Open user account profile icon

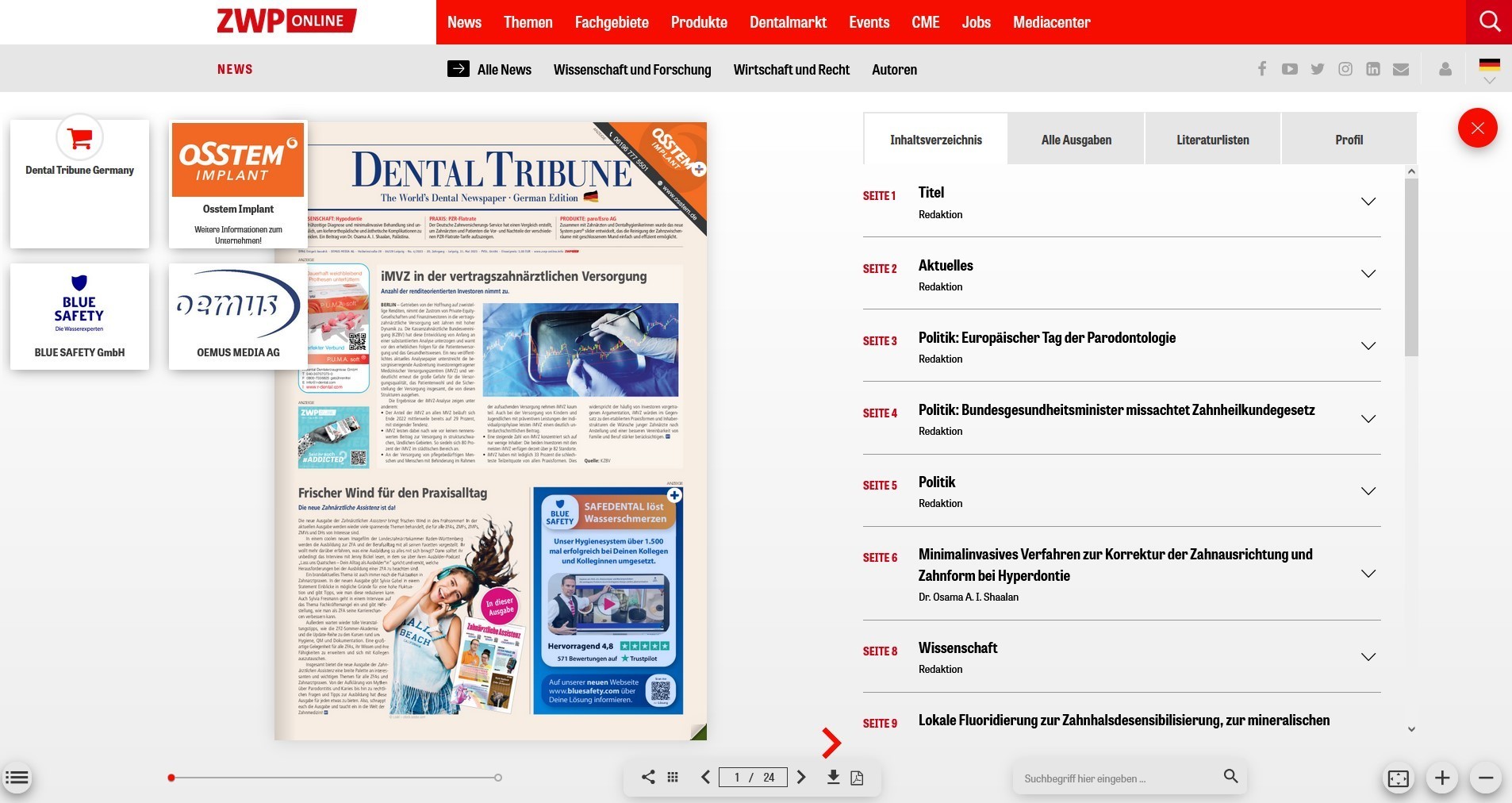point(1445,69)
